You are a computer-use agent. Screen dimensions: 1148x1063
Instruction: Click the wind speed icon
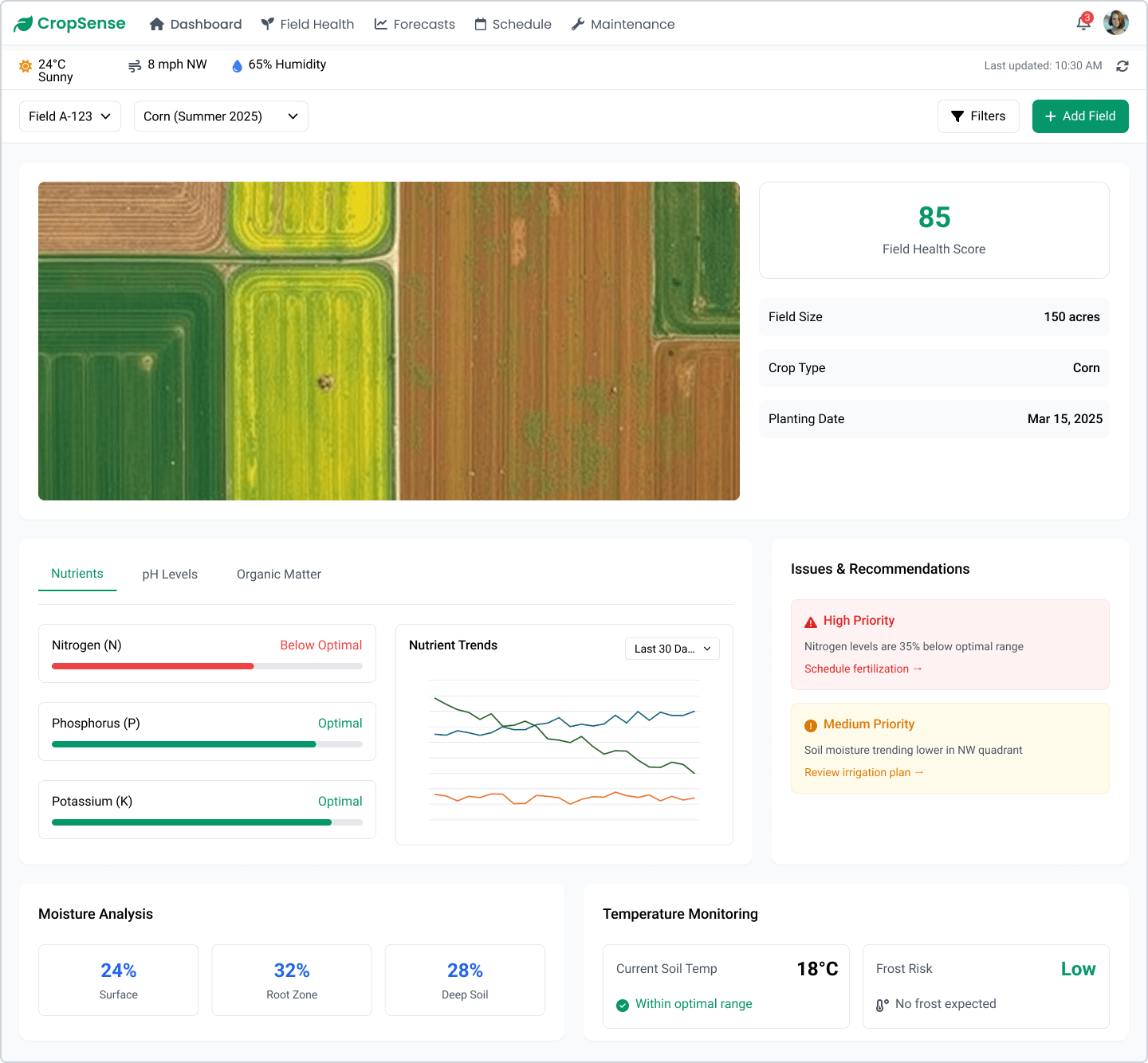[135, 66]
